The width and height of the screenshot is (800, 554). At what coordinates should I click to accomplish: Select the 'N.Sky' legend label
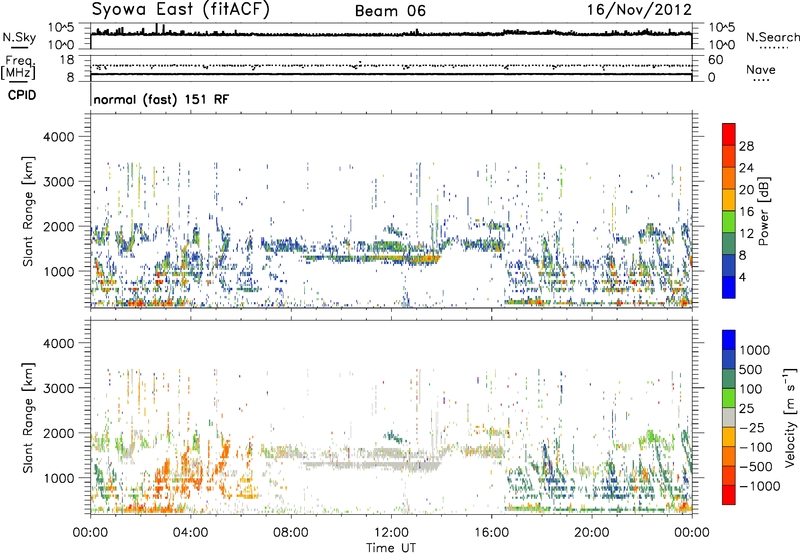click(x=19, y=37)
